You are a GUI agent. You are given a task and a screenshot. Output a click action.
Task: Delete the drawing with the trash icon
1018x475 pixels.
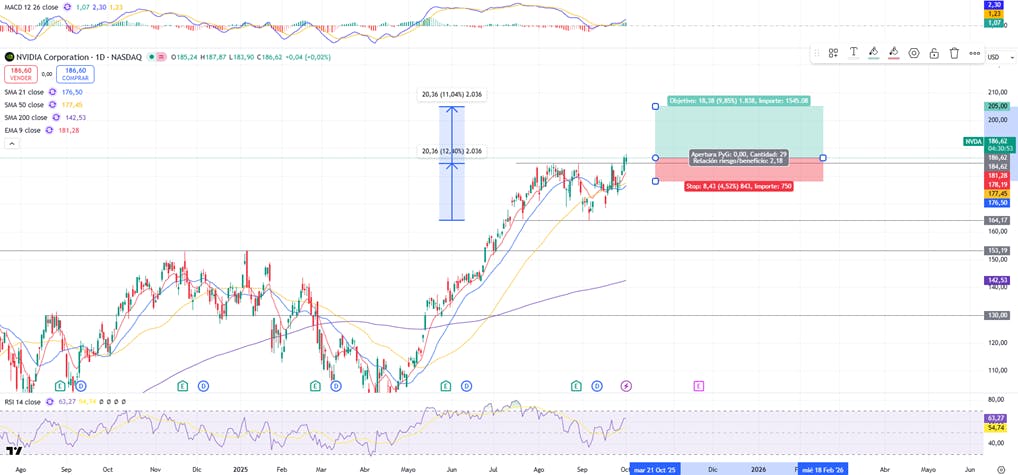tap(954, 53)
